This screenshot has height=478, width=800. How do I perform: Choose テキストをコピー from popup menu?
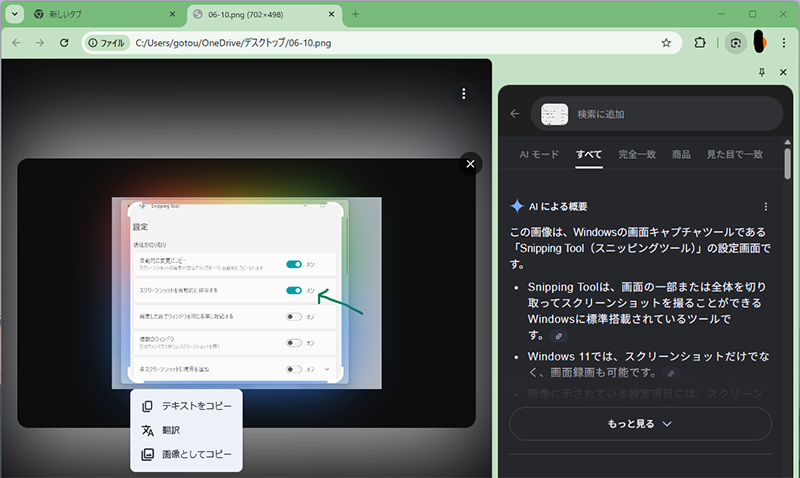click(187, 406)
